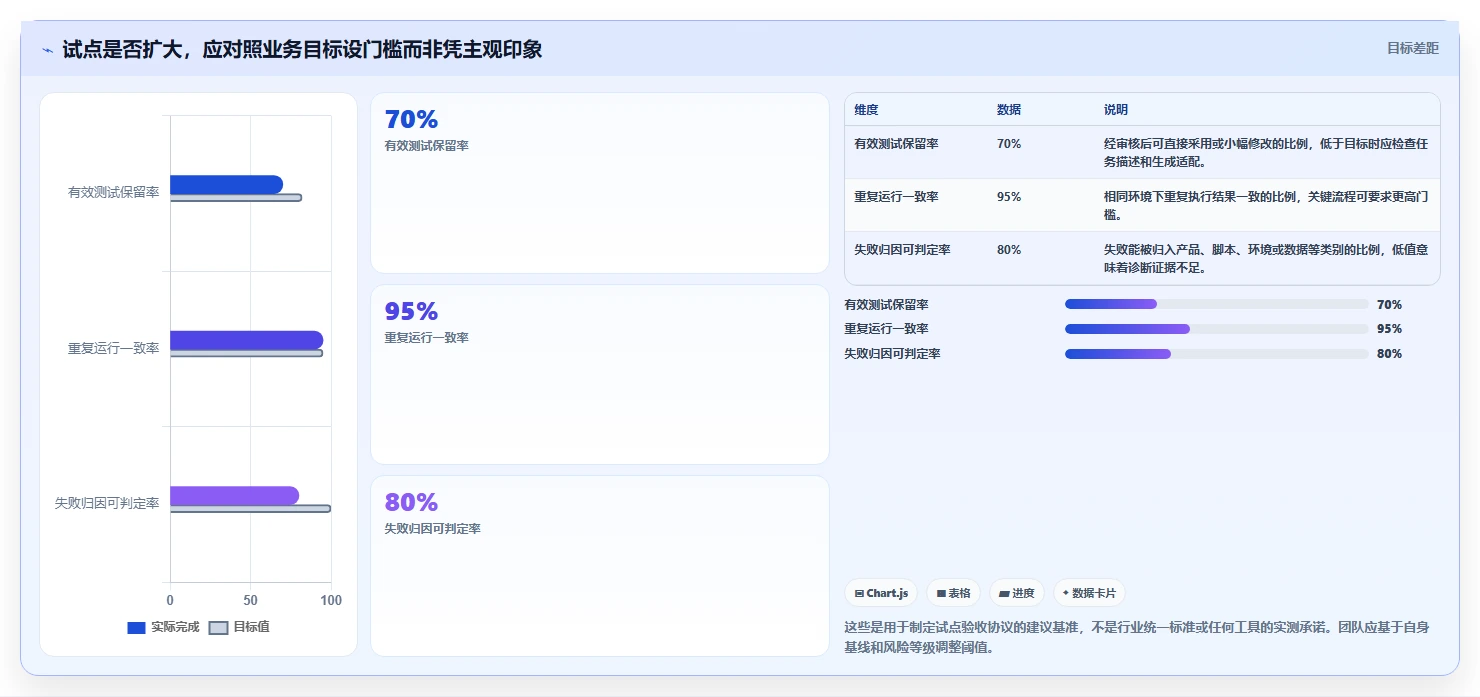Click the lightning icon beside the title
The height and width of the screenshot is (697, 1480).
coord(47,50)
